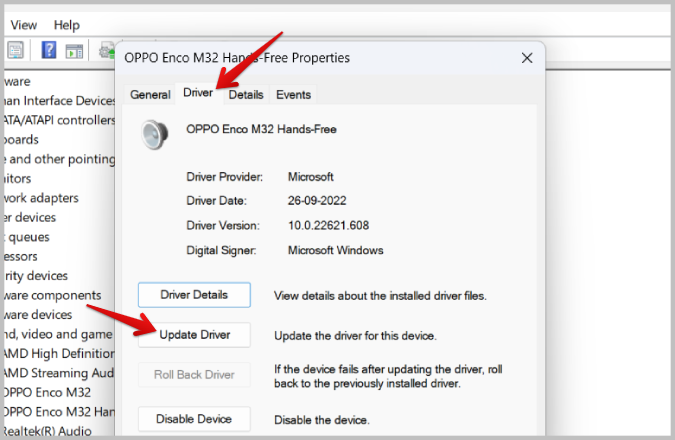The width and height of the screenshot is (675, 440).
Task: Select AMD High Definition Audio device
Action: click(x=59, y=353)
